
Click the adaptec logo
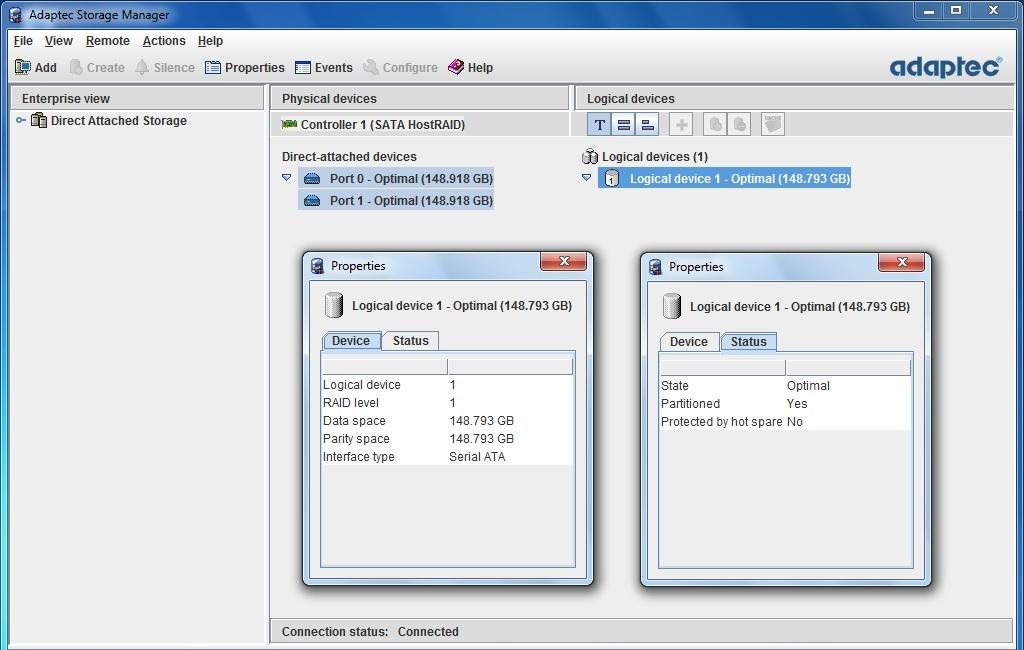point(945,67)
